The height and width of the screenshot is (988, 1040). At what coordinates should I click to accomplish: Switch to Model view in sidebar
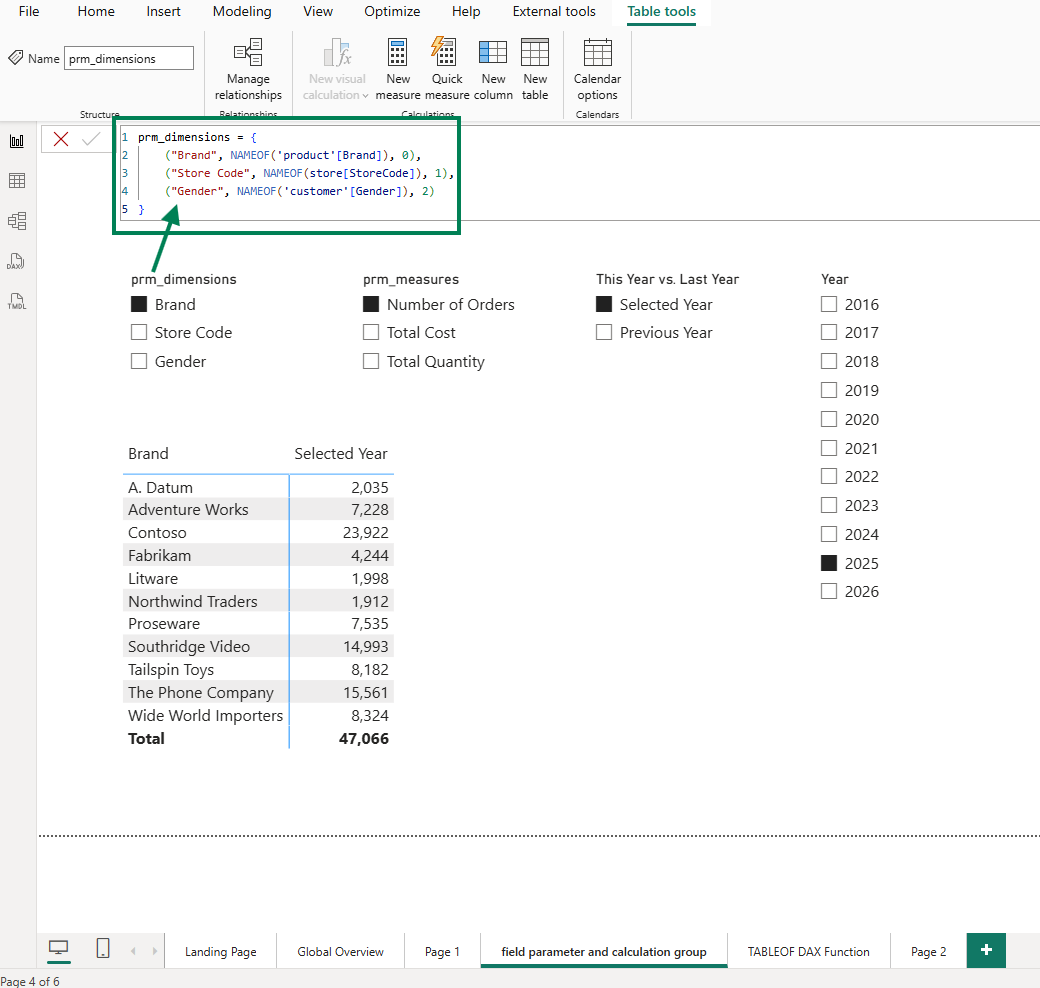click(x=17, y=221)
